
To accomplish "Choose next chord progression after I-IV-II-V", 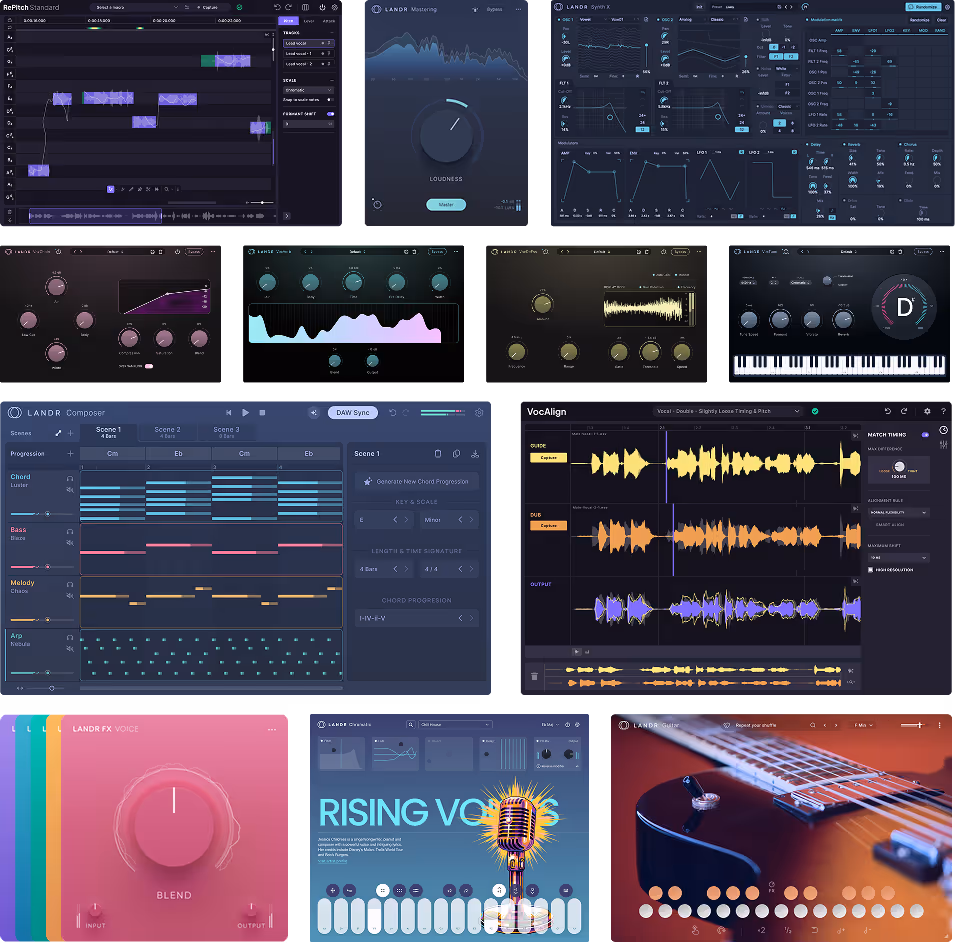I will pyautogui.click(x=471, y=618).
